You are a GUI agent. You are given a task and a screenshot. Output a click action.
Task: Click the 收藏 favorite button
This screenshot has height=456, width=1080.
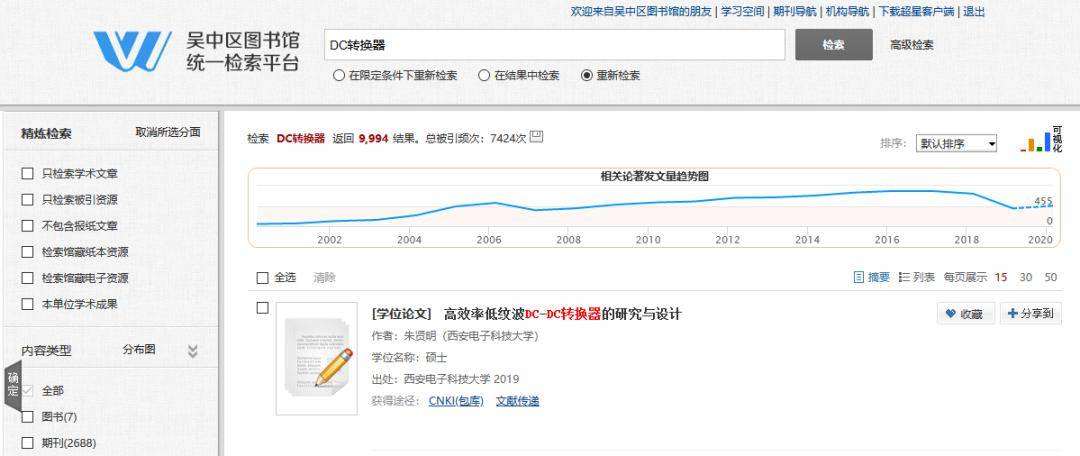[x=966, y=313]
